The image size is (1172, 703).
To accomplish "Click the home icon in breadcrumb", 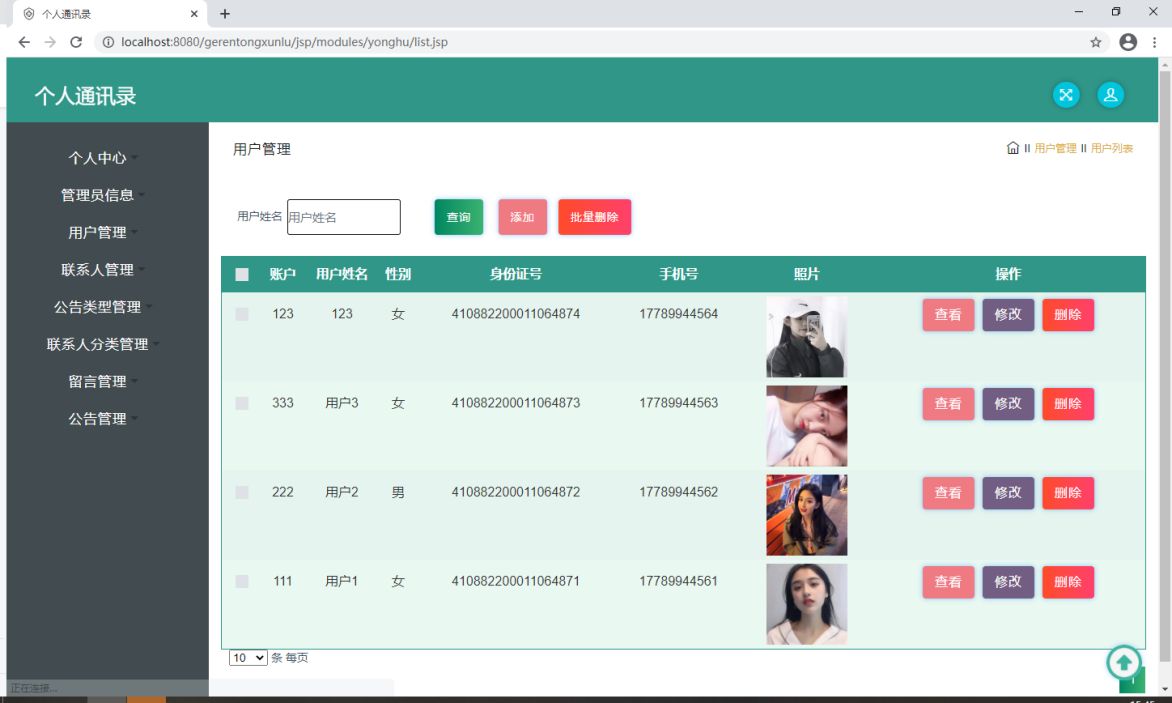I will point(1013,148).
